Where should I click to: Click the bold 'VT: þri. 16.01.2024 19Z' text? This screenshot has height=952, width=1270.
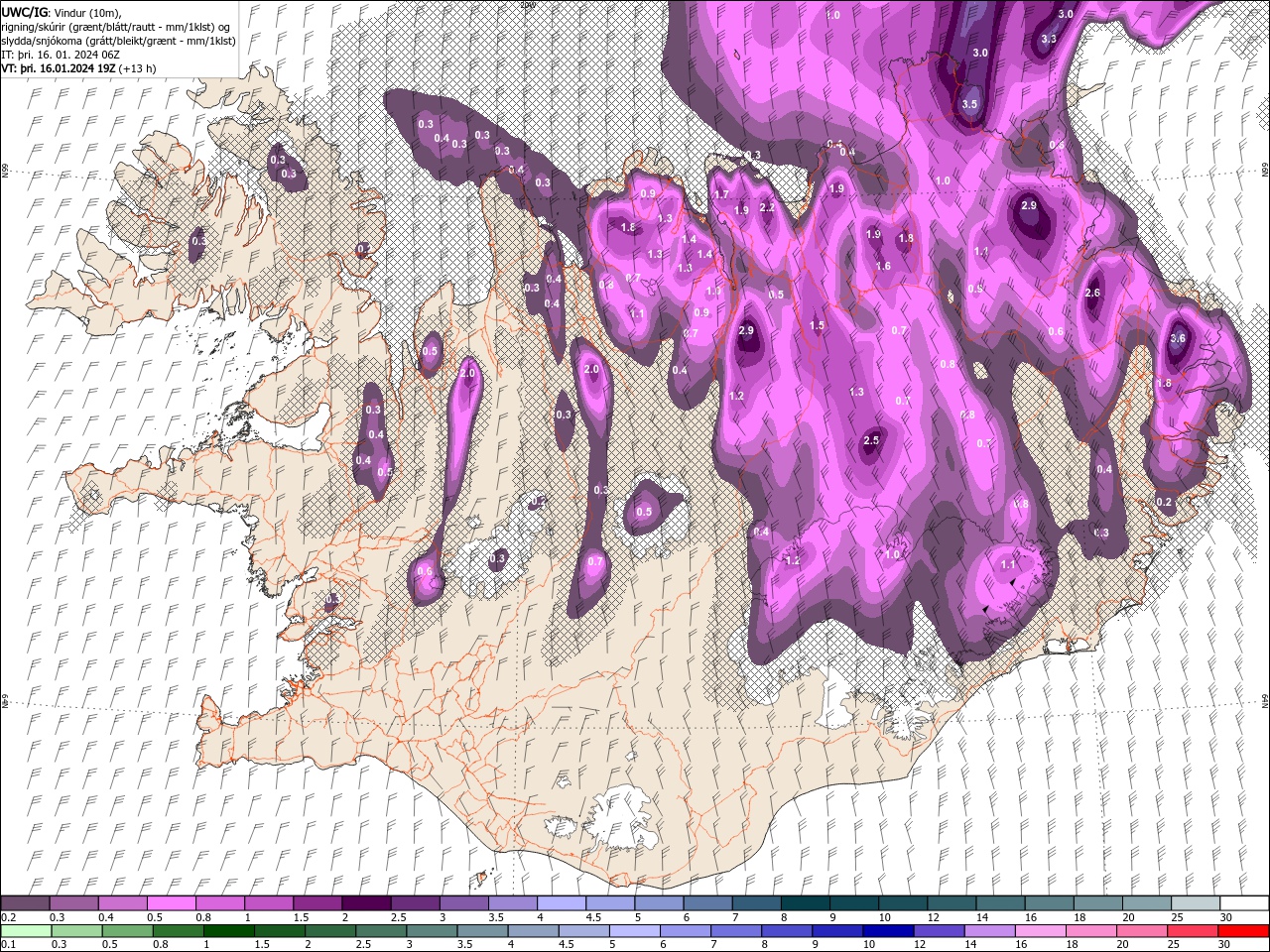pyautogui.click(x=59, y=68)
